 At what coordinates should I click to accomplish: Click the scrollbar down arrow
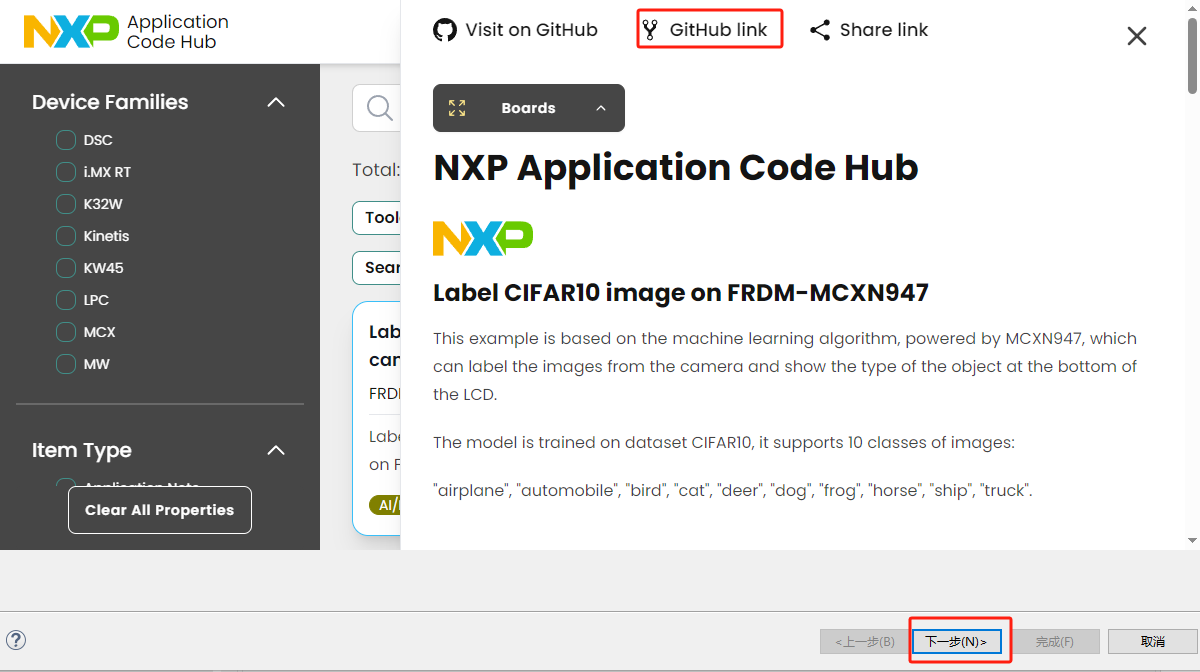pos(1192,540)
